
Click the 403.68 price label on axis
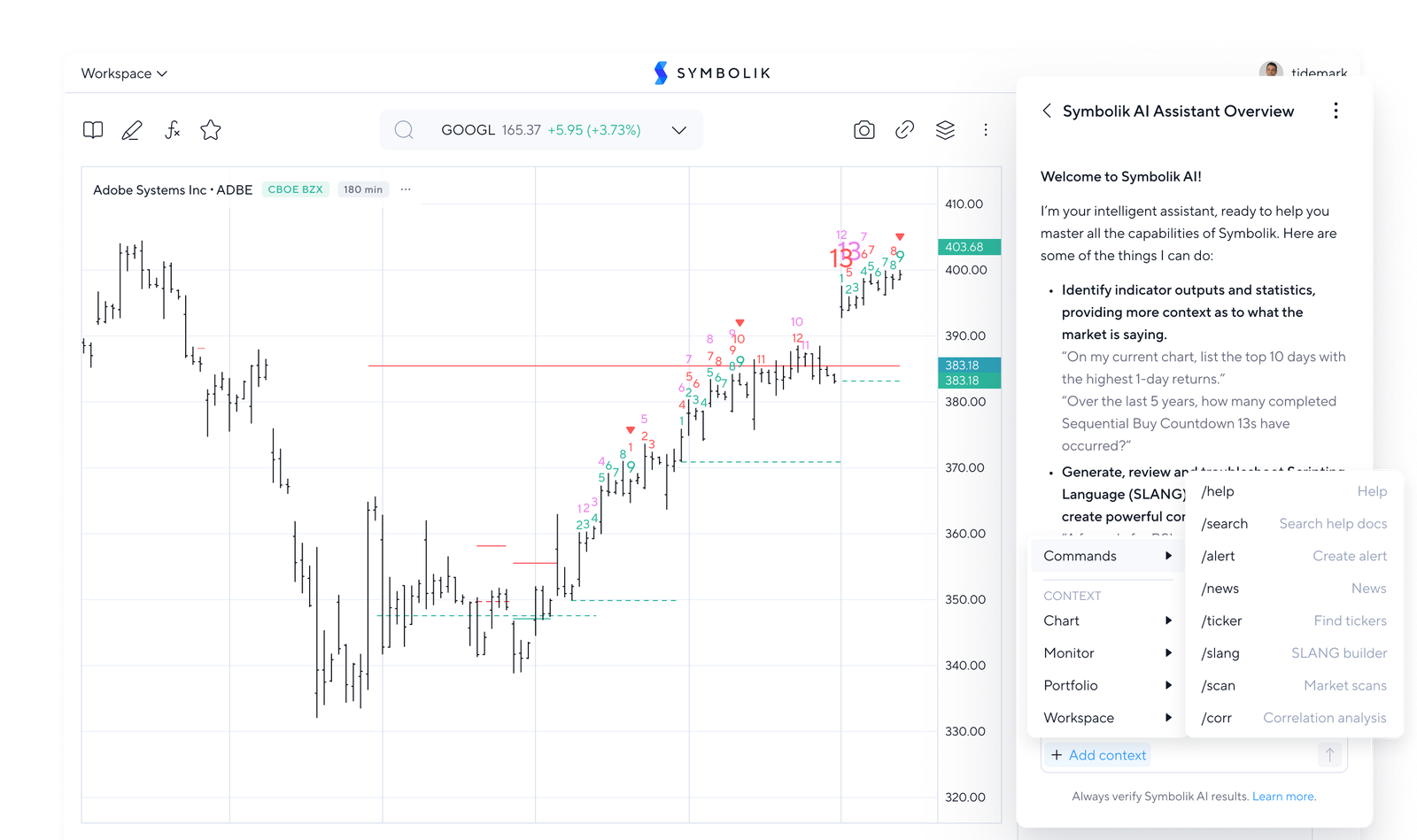(969, 247)
